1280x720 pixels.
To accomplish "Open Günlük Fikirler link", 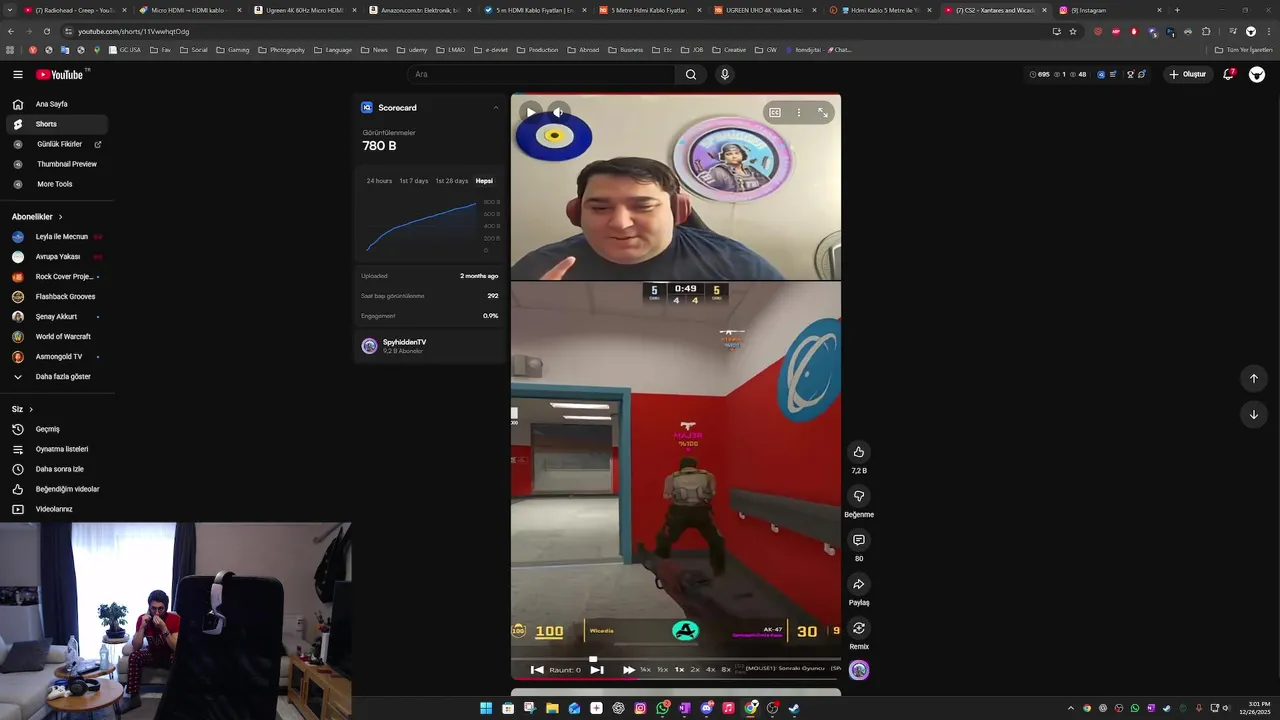I will coord(57,144).
